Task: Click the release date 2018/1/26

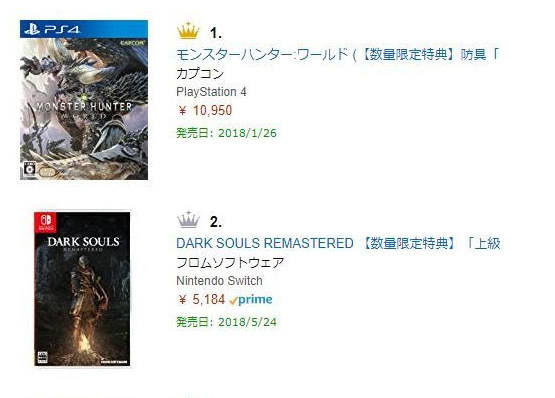Action: (227, 133)
